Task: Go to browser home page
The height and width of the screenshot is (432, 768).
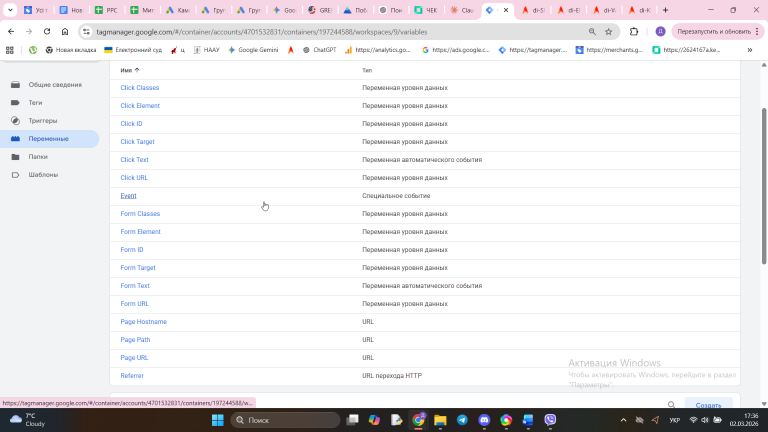Action: [65, 31]
